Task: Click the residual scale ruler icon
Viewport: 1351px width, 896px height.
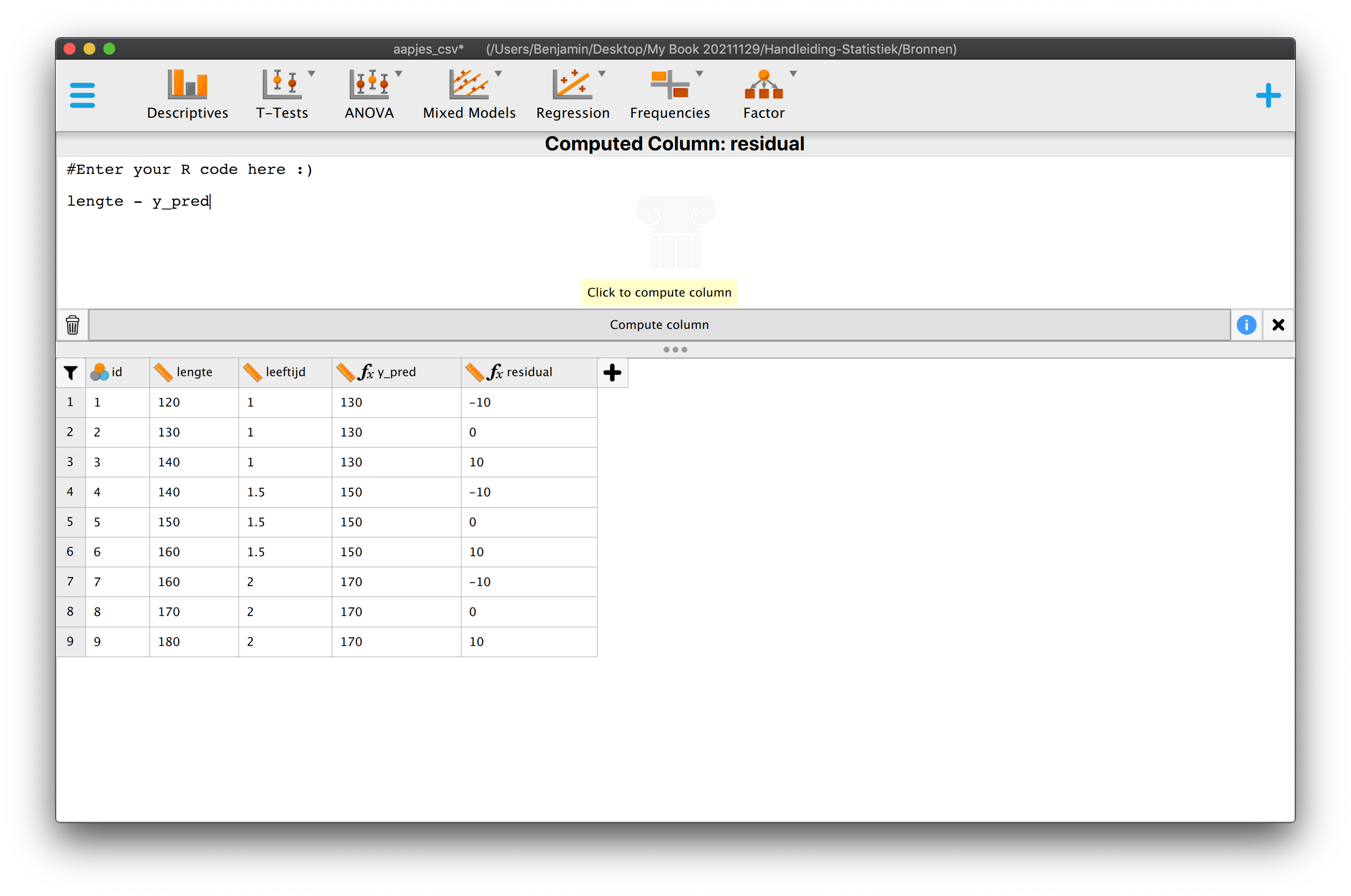Action: point(475,372)
